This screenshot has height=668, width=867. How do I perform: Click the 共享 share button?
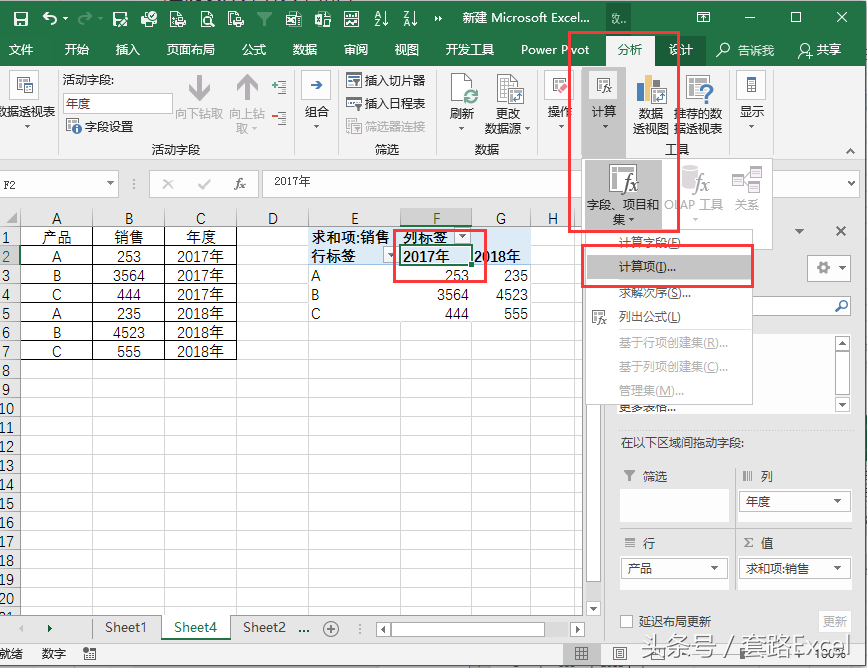(819, 50)
